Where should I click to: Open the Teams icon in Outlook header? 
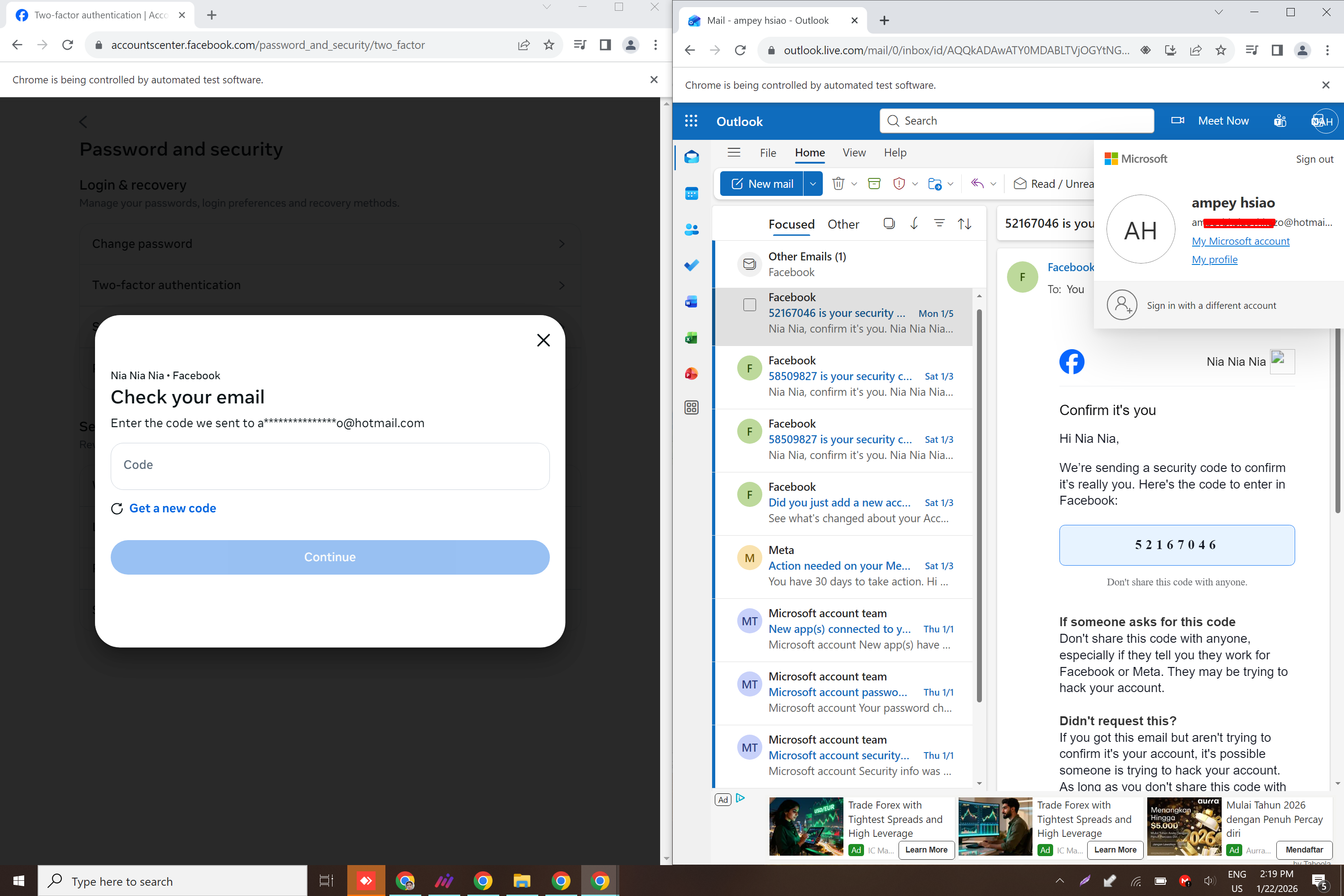coord(1280,121)
